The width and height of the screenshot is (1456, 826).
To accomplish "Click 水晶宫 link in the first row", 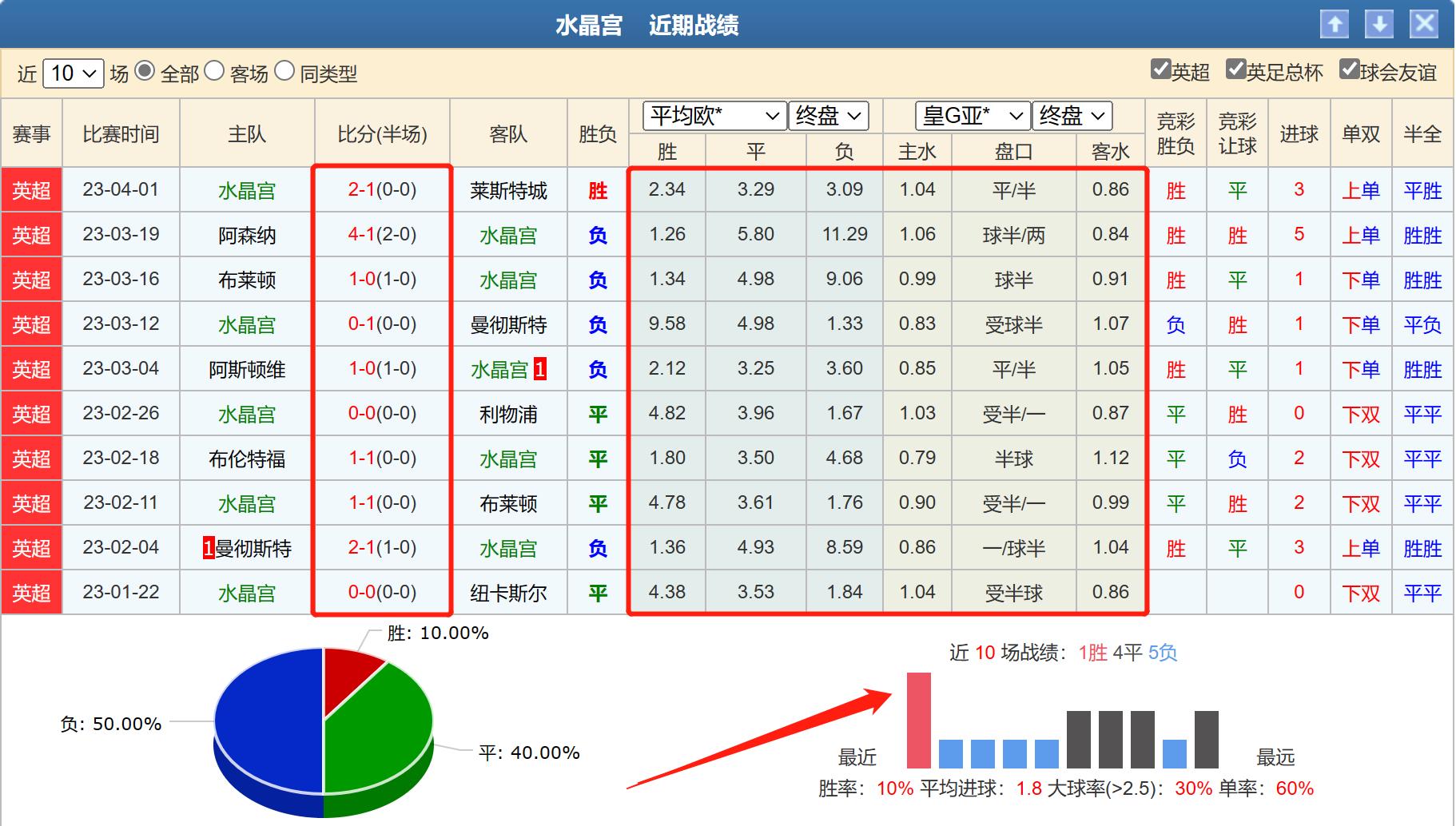I will tap(245, 189).
